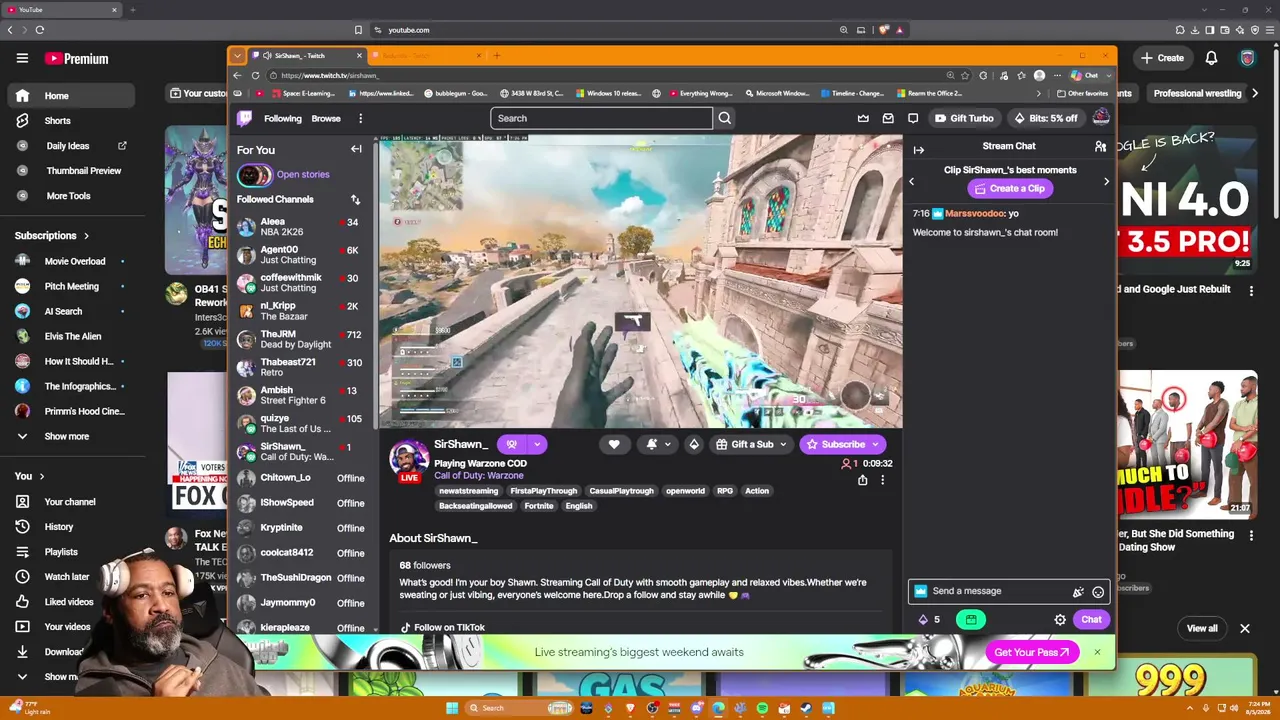Image resolution: width=1280 pixels, height=720 pixels.
Task: Show more YouTube subscriptions
Action: coord(66,436)
